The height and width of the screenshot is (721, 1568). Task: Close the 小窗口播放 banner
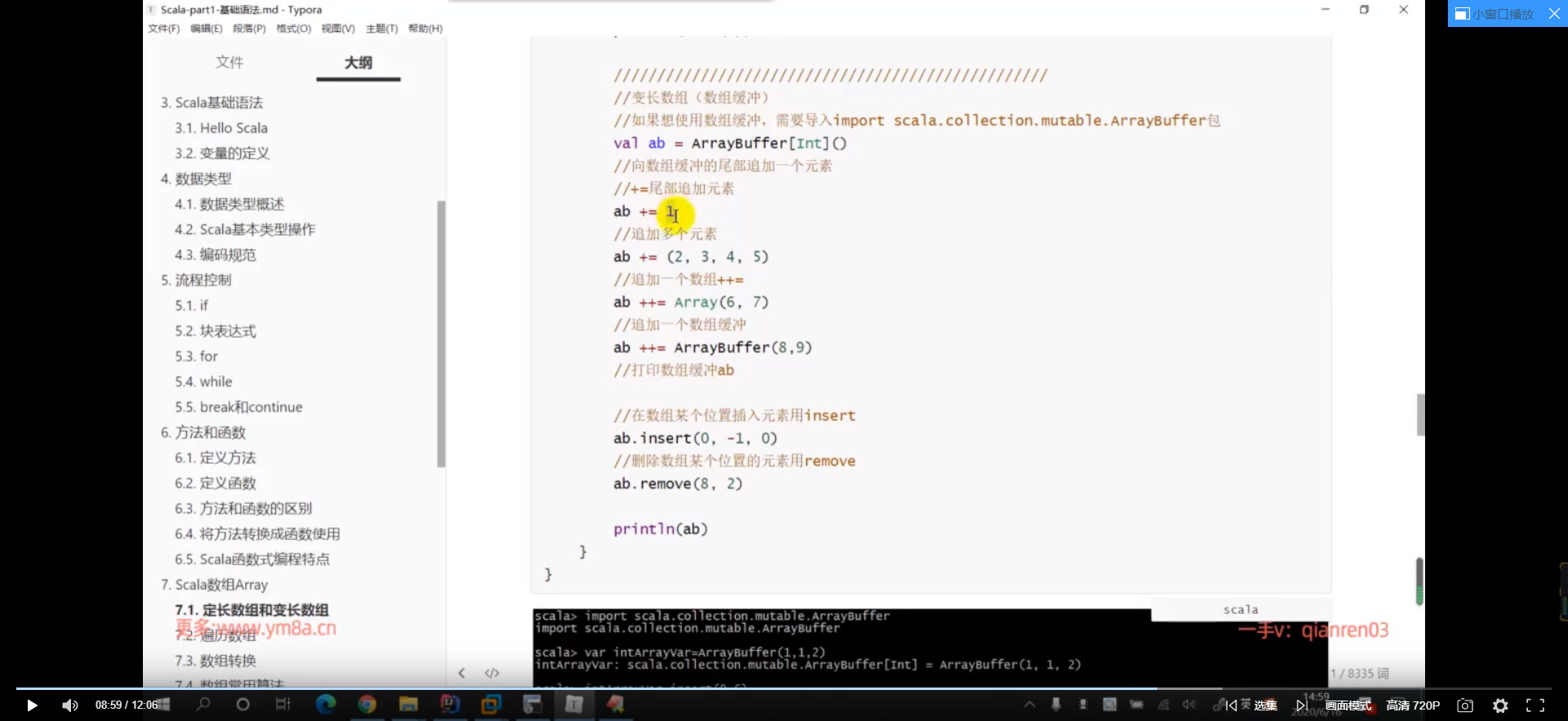click(1554, 14)
